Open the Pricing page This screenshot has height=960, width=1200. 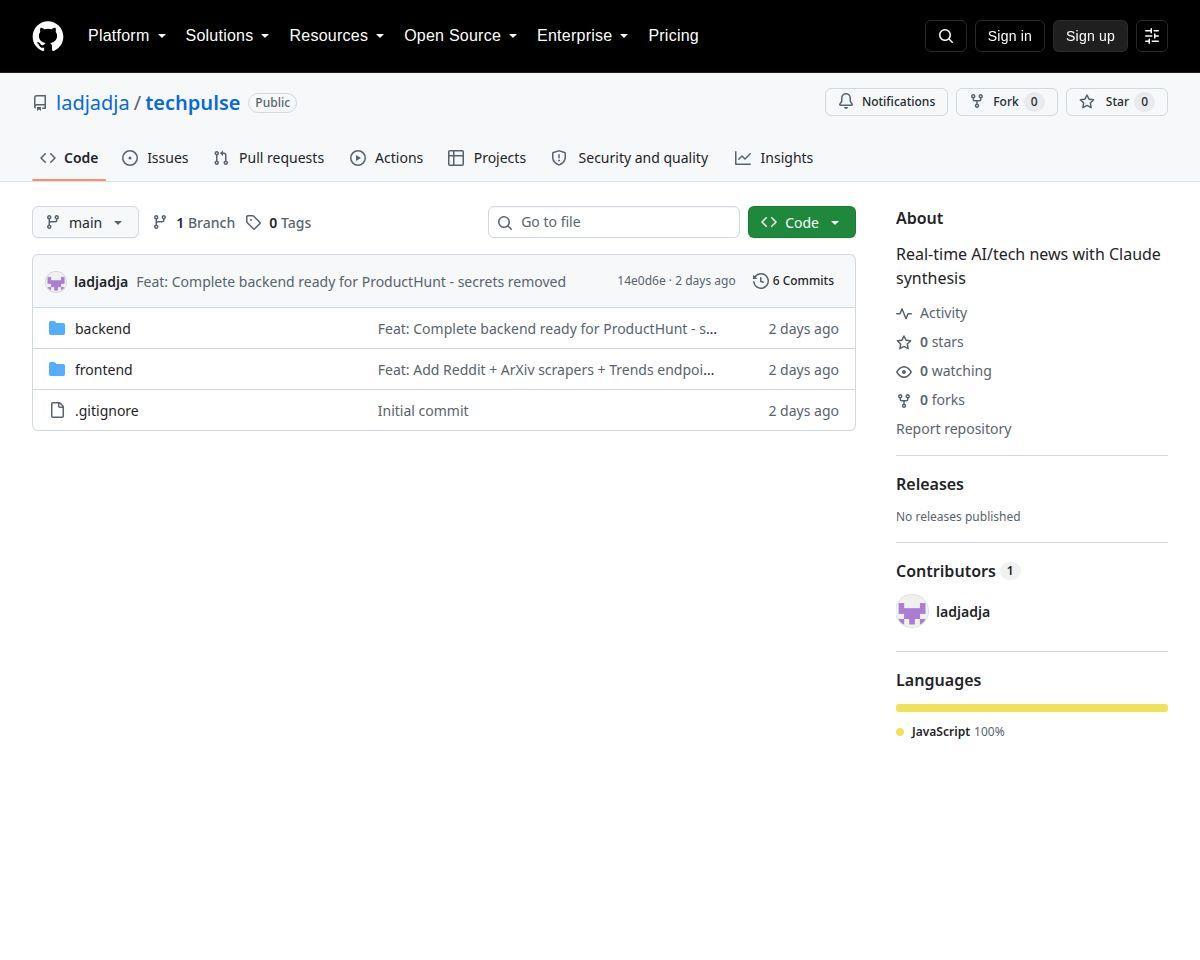coord(673,36)
